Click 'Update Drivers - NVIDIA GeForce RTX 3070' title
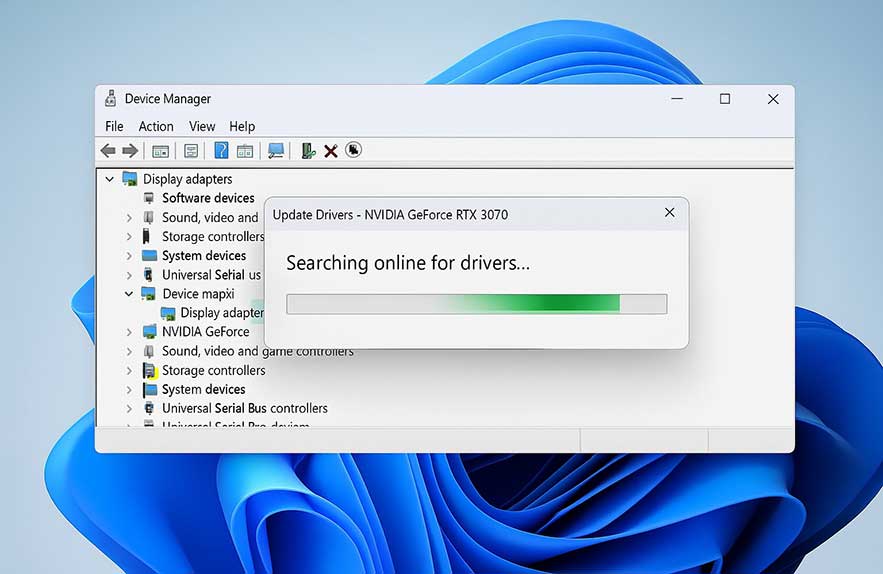The image size is (883, 574). point(390,215)
